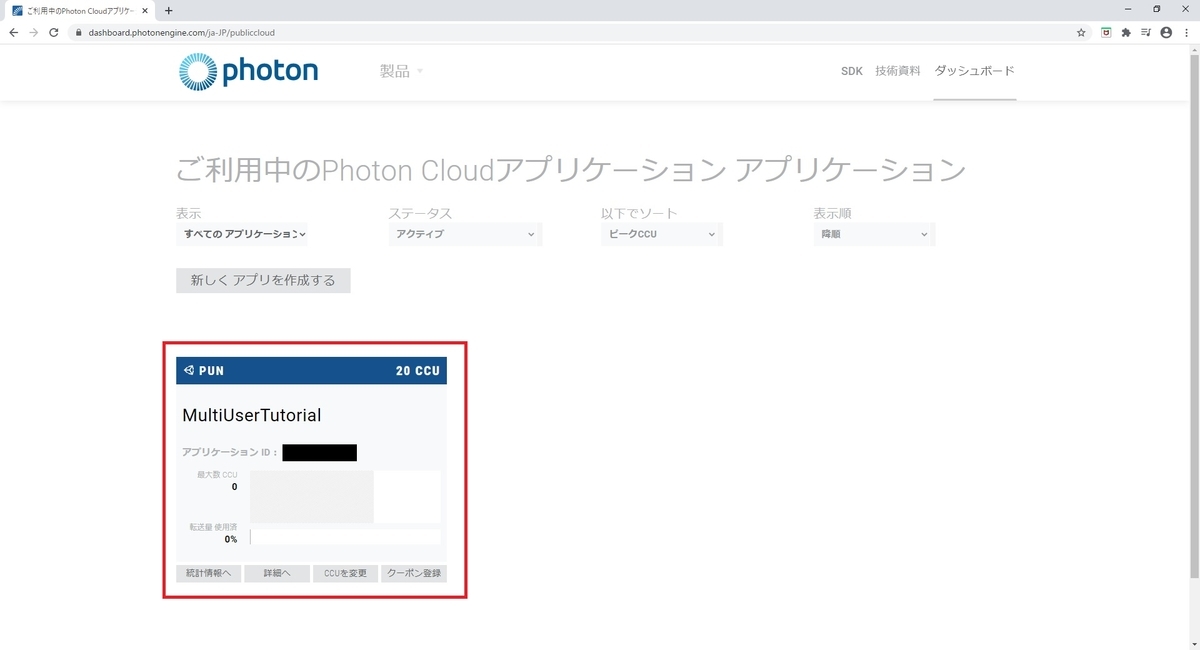
Task: Click the back navigation arrow
Action: point(13,32)
